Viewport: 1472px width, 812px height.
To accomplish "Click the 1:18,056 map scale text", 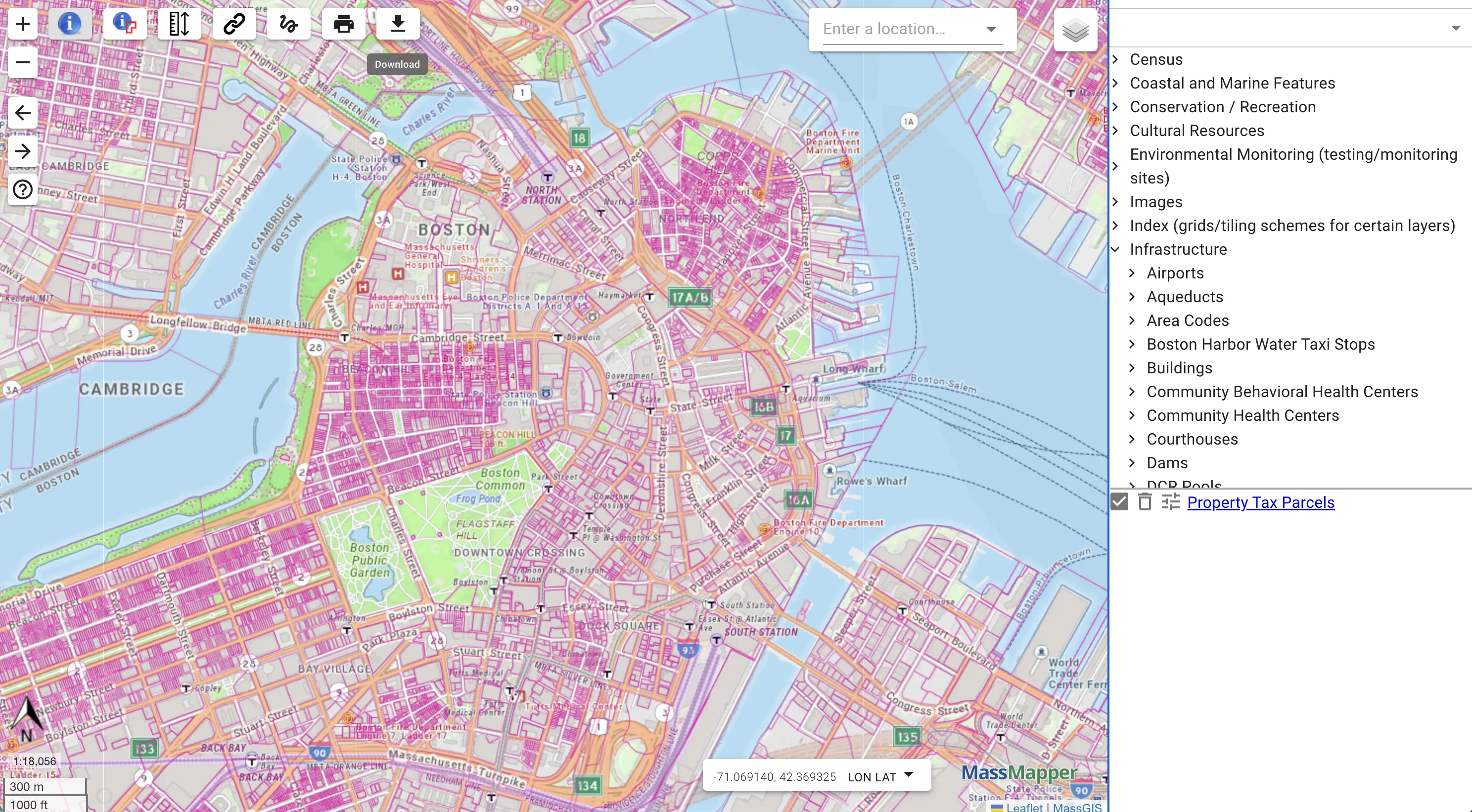I will [34, 761].
